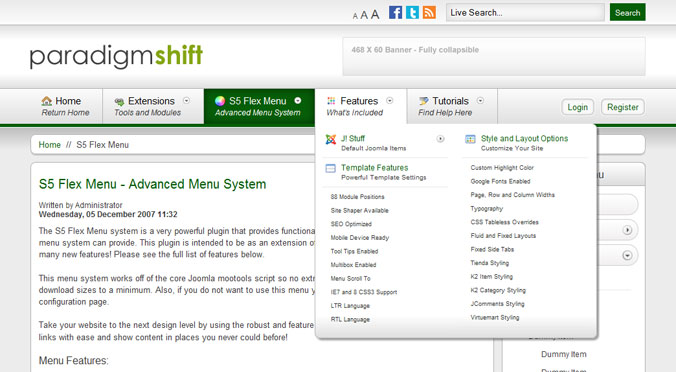This screenshot has height=372, width=676.
Task: Open K2 Category Styling link
Action: pos(498,291)
